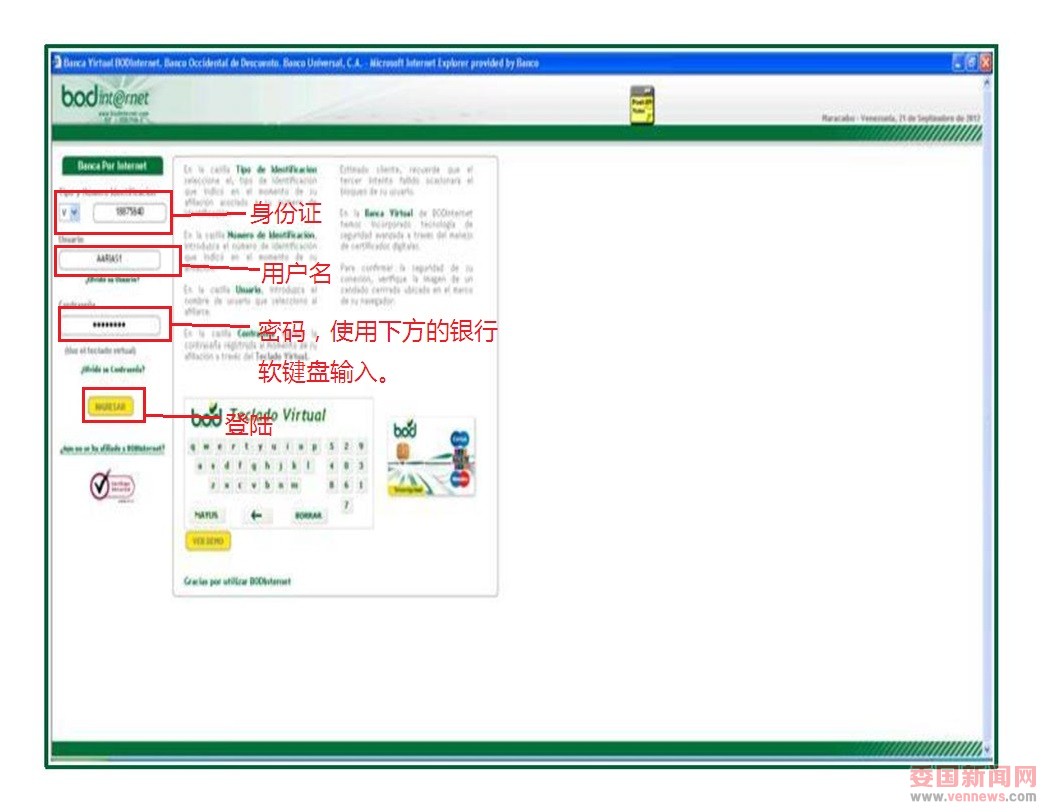This screenshot has width=1045, height=812.
Task: Open the forgot Usuario link
Action: coord(113,280)
